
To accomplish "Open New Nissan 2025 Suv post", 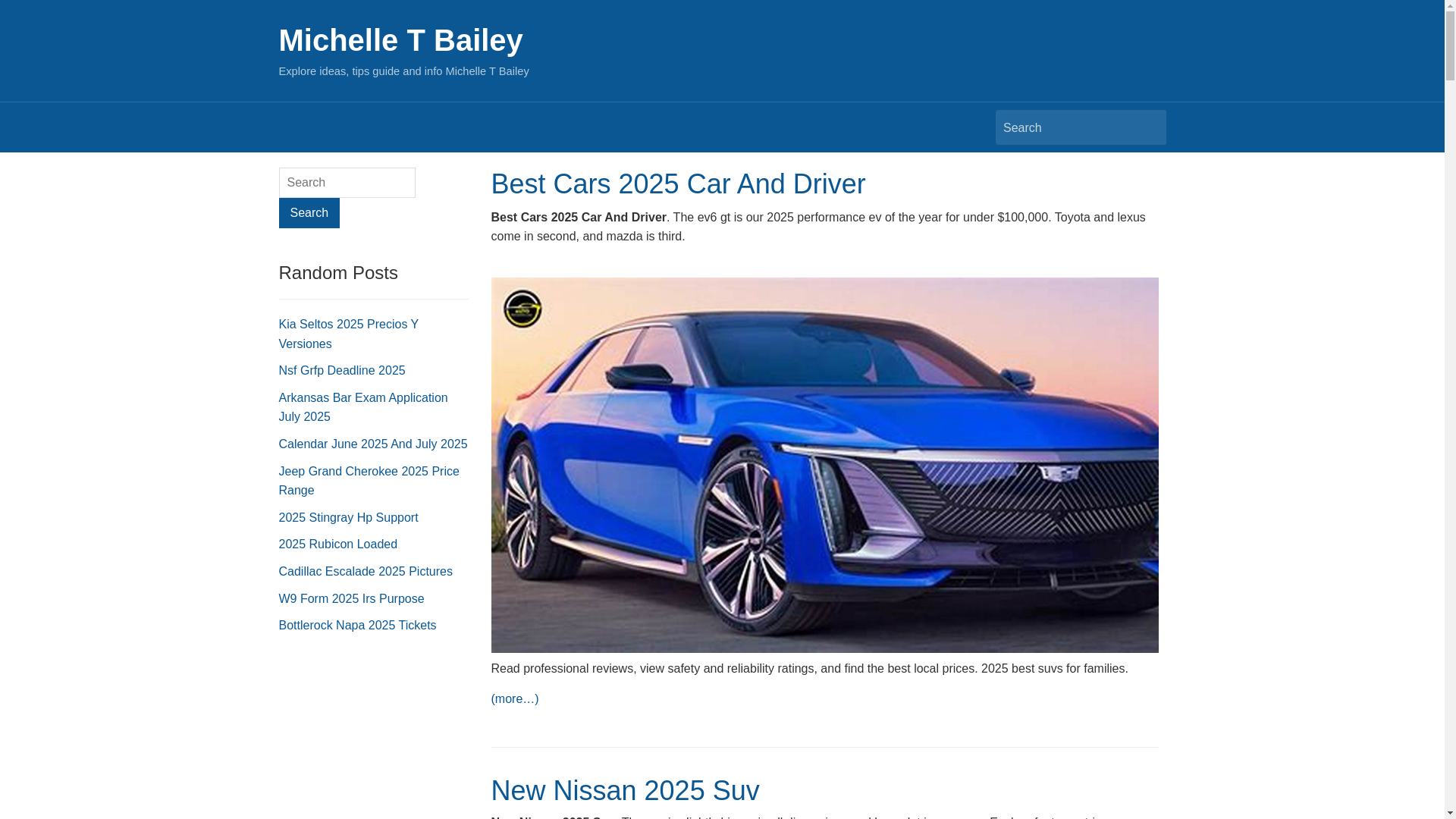I will click(625, 791).
